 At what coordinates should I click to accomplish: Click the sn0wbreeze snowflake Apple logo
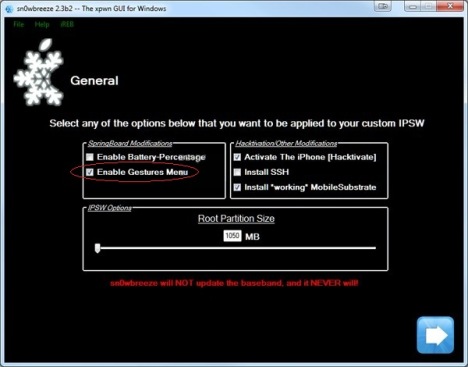coord(39,72)
